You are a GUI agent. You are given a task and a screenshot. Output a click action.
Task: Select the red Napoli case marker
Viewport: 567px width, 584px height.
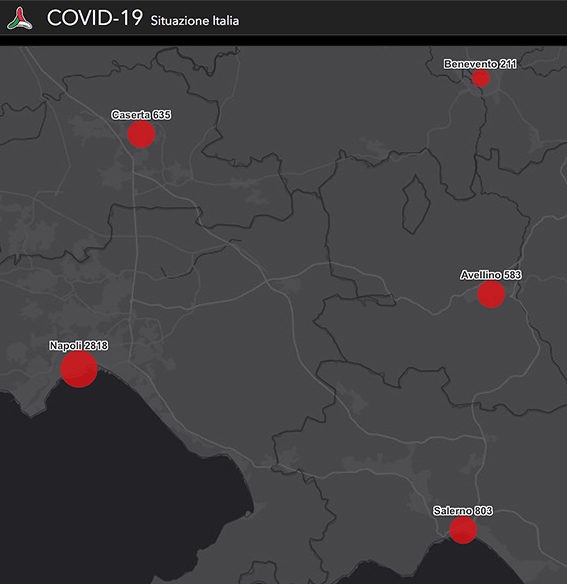(79, 369)
